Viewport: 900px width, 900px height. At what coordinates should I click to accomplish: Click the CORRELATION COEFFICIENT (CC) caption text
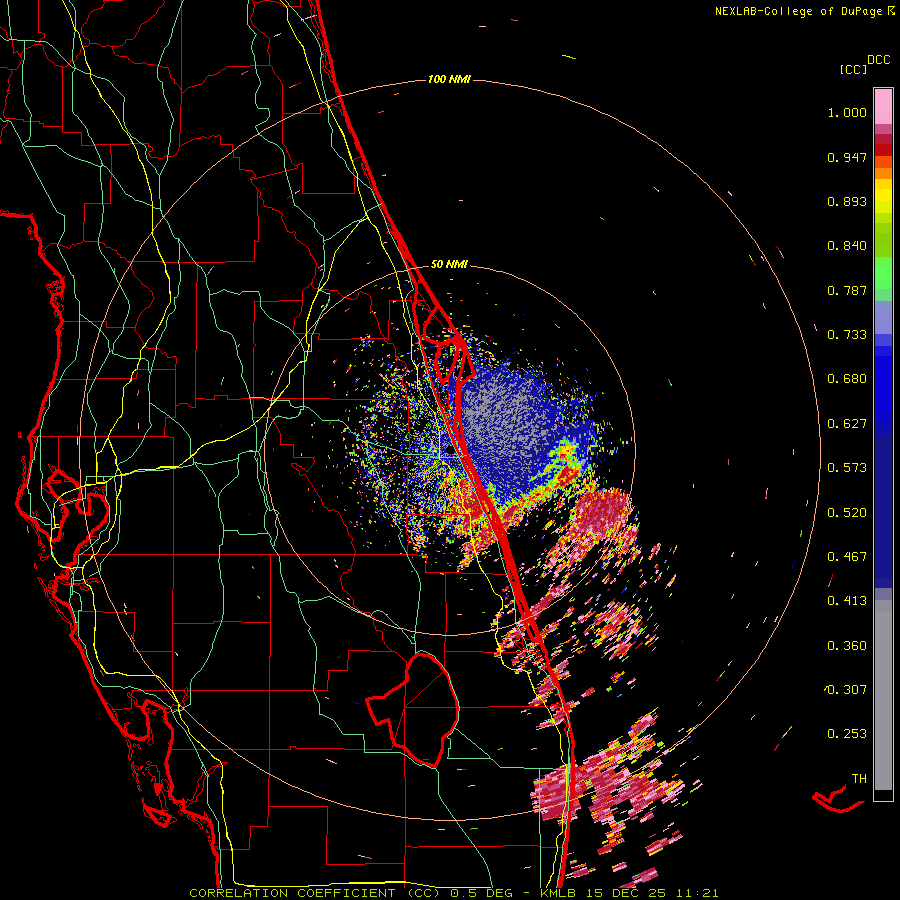(314, 893)
